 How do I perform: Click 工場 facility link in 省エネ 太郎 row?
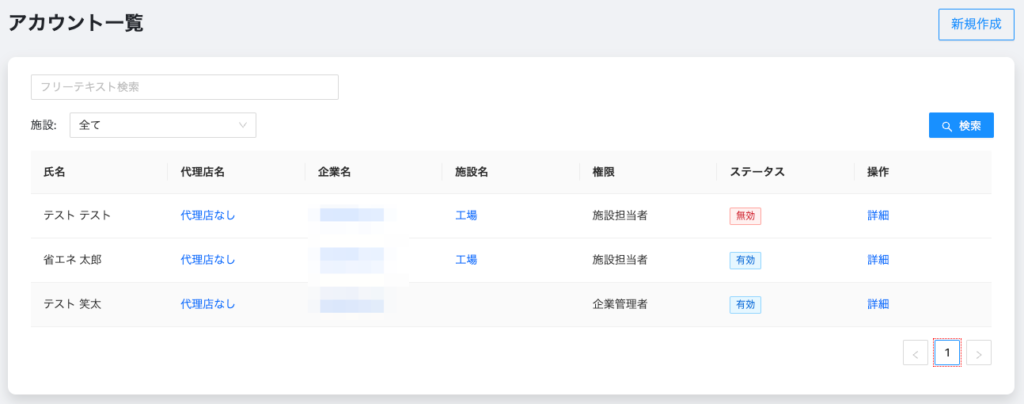point(466,259)
